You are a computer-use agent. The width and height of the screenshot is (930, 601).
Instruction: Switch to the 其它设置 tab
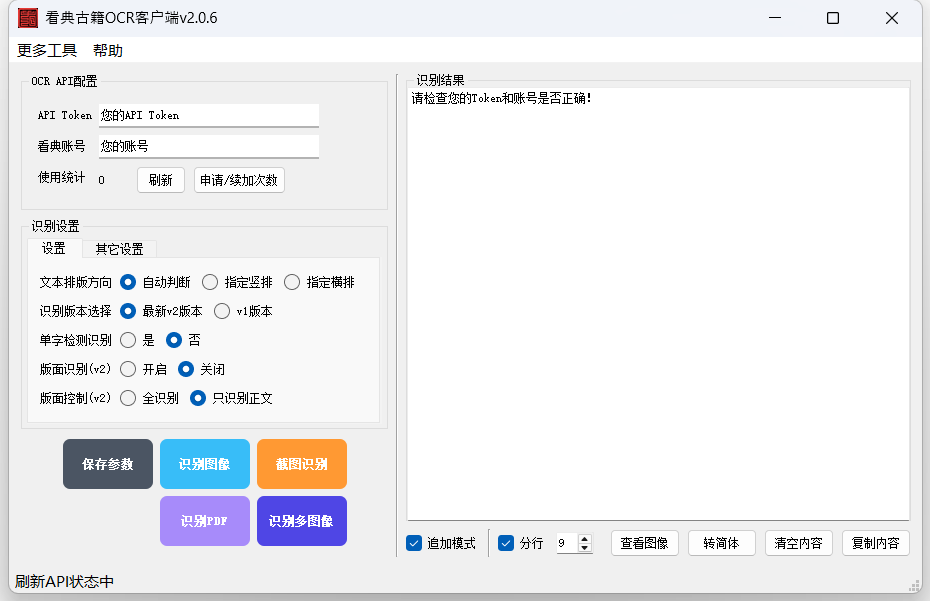[x=119, y=249]
